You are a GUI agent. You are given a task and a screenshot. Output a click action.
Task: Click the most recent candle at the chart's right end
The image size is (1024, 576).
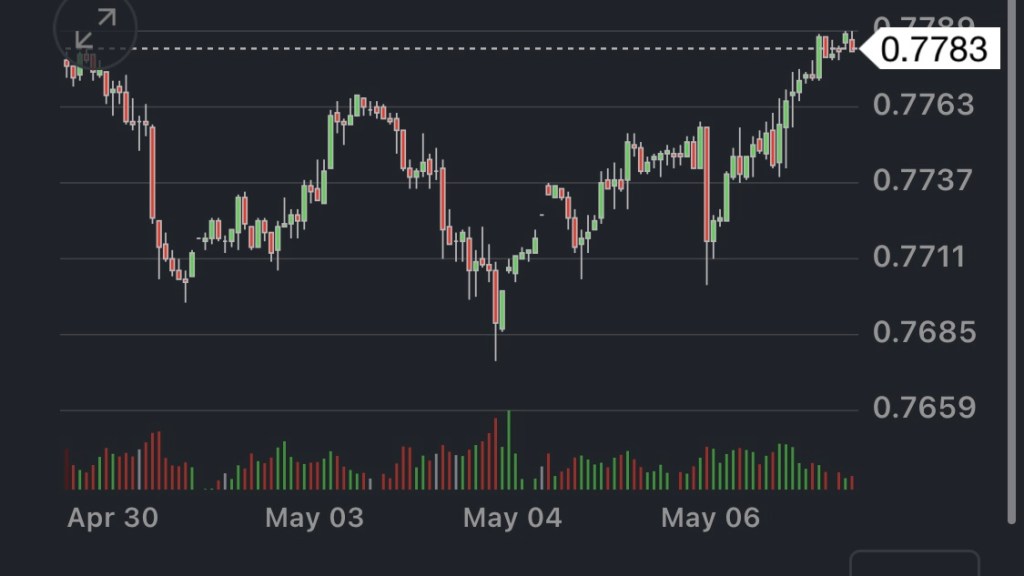(852, 44)
